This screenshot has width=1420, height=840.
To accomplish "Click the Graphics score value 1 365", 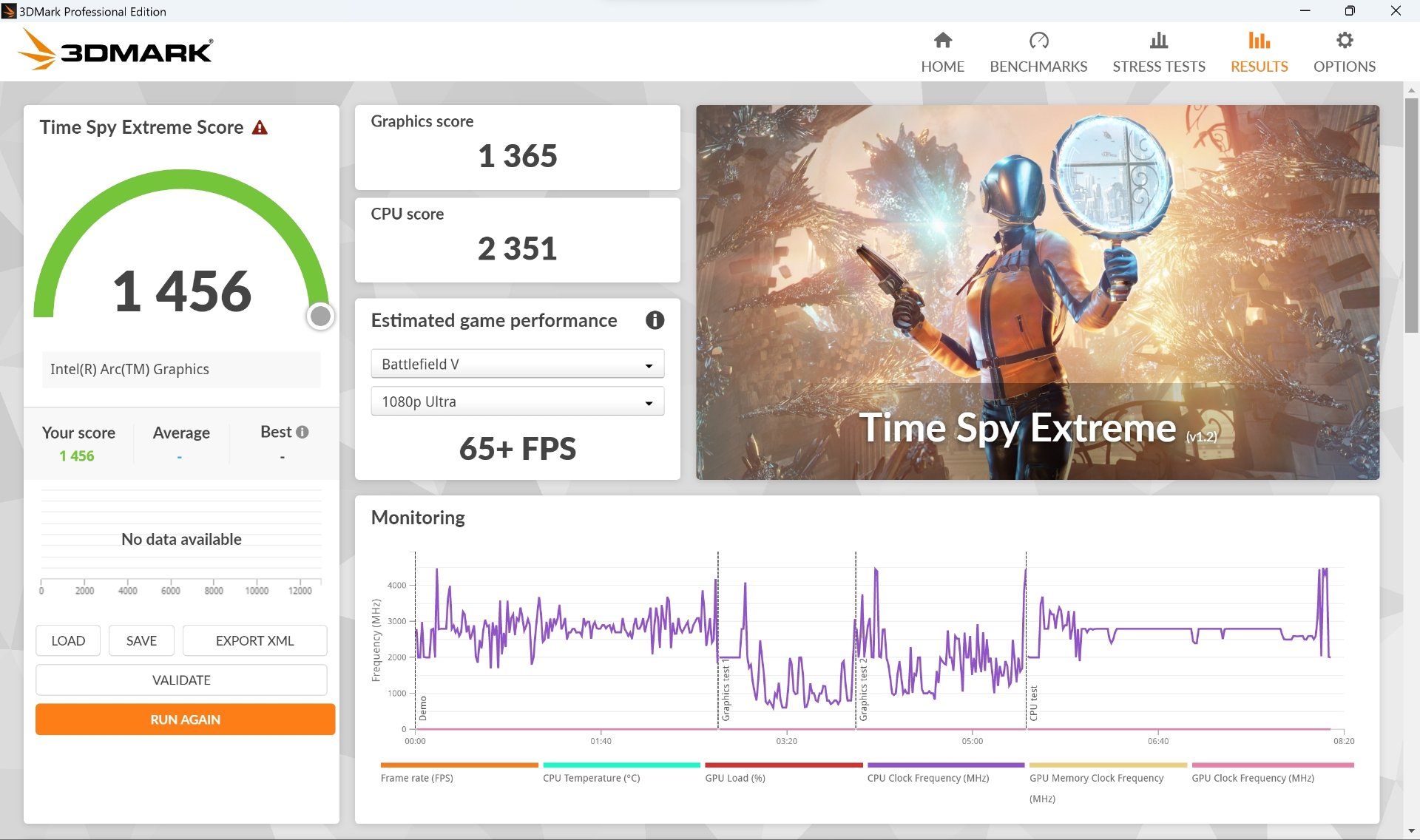I will (517, 156).
